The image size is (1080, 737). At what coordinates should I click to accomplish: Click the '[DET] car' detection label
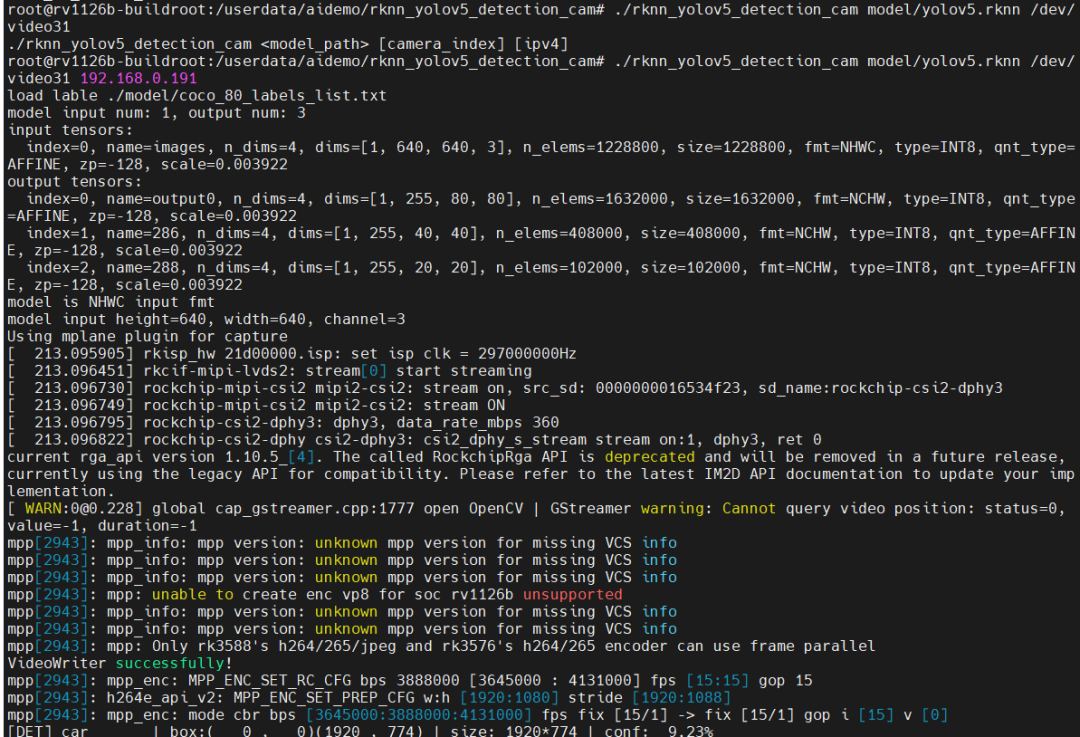(48, 731)
